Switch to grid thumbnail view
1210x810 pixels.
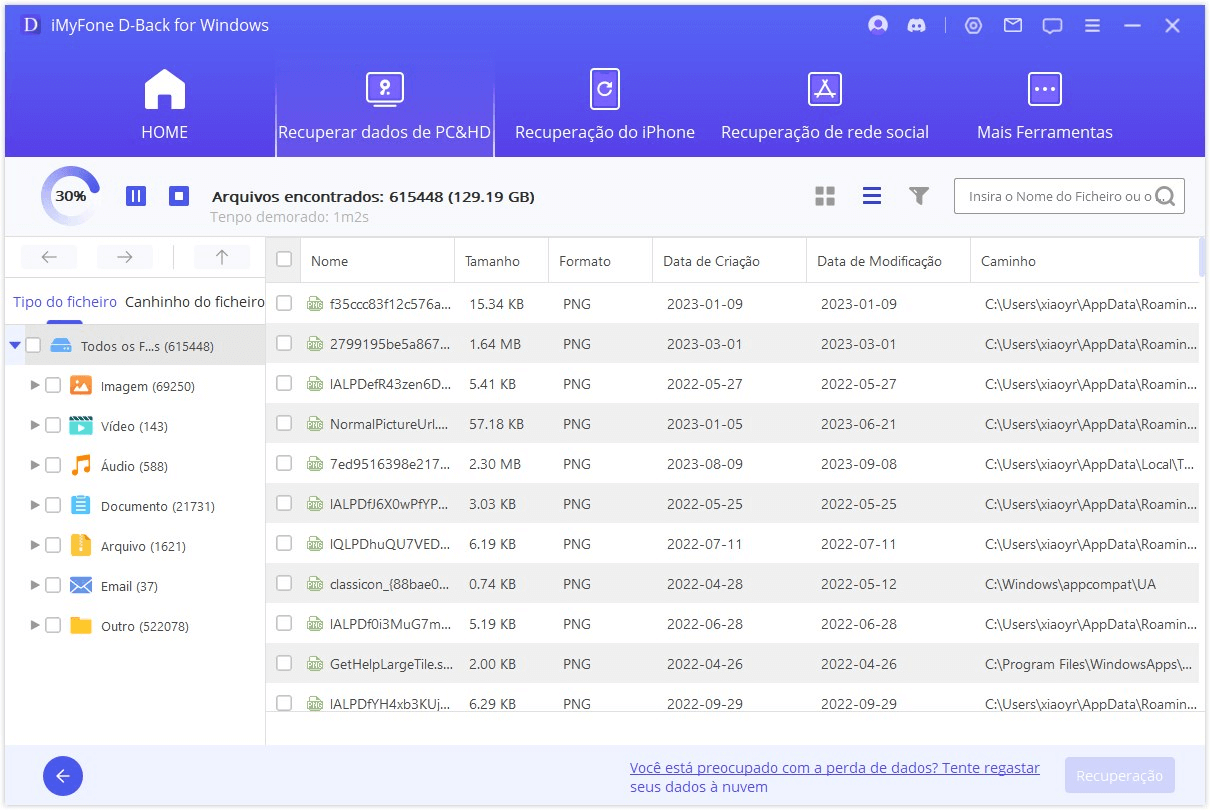[x=825, y=196]
